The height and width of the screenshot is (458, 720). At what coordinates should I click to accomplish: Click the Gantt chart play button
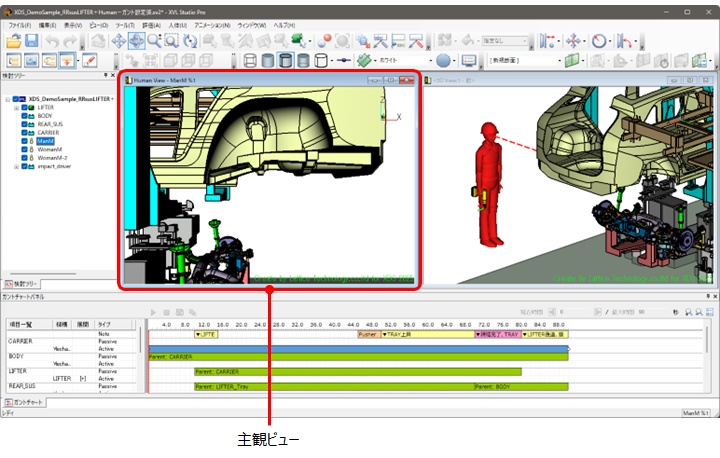tap(153, 313)
